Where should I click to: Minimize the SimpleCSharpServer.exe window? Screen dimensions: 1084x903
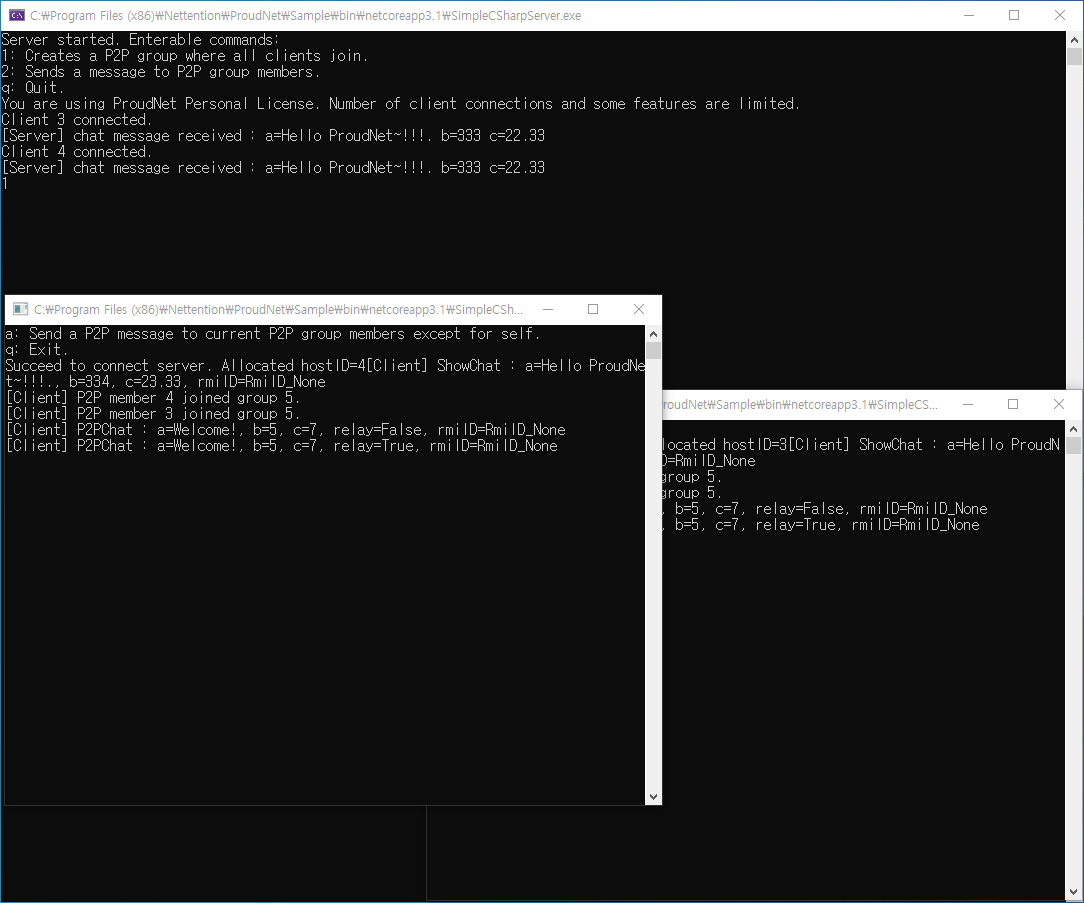point(969,15)
